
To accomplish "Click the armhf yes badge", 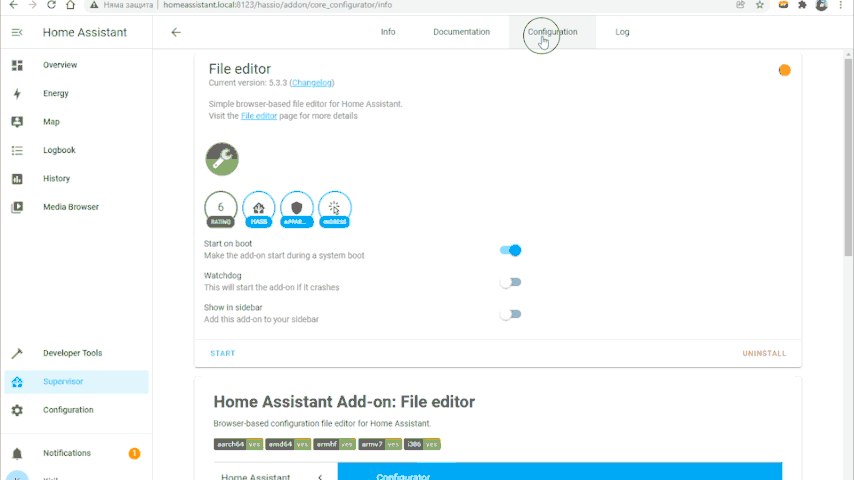I will coord(334,445).
